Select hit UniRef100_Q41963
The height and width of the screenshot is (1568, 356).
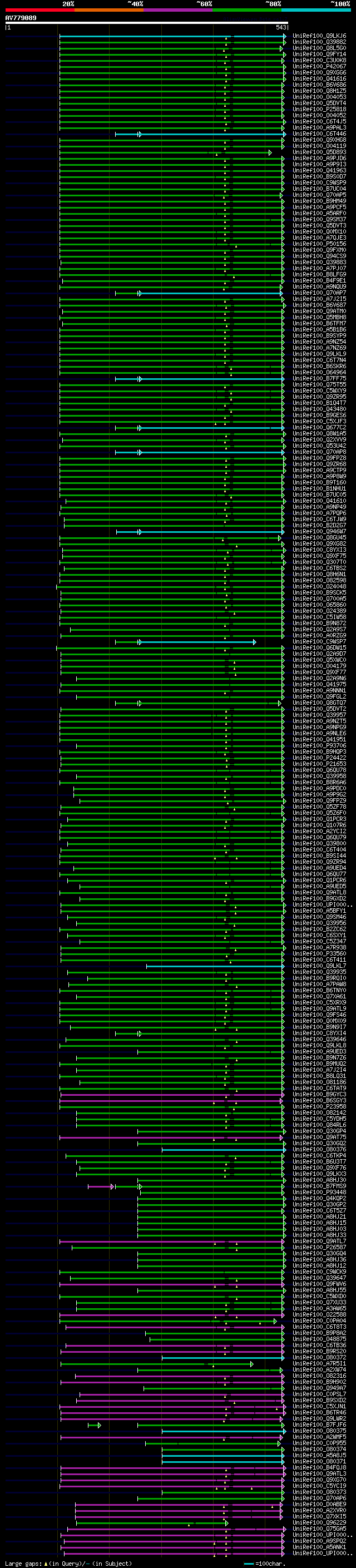[319, 170]
